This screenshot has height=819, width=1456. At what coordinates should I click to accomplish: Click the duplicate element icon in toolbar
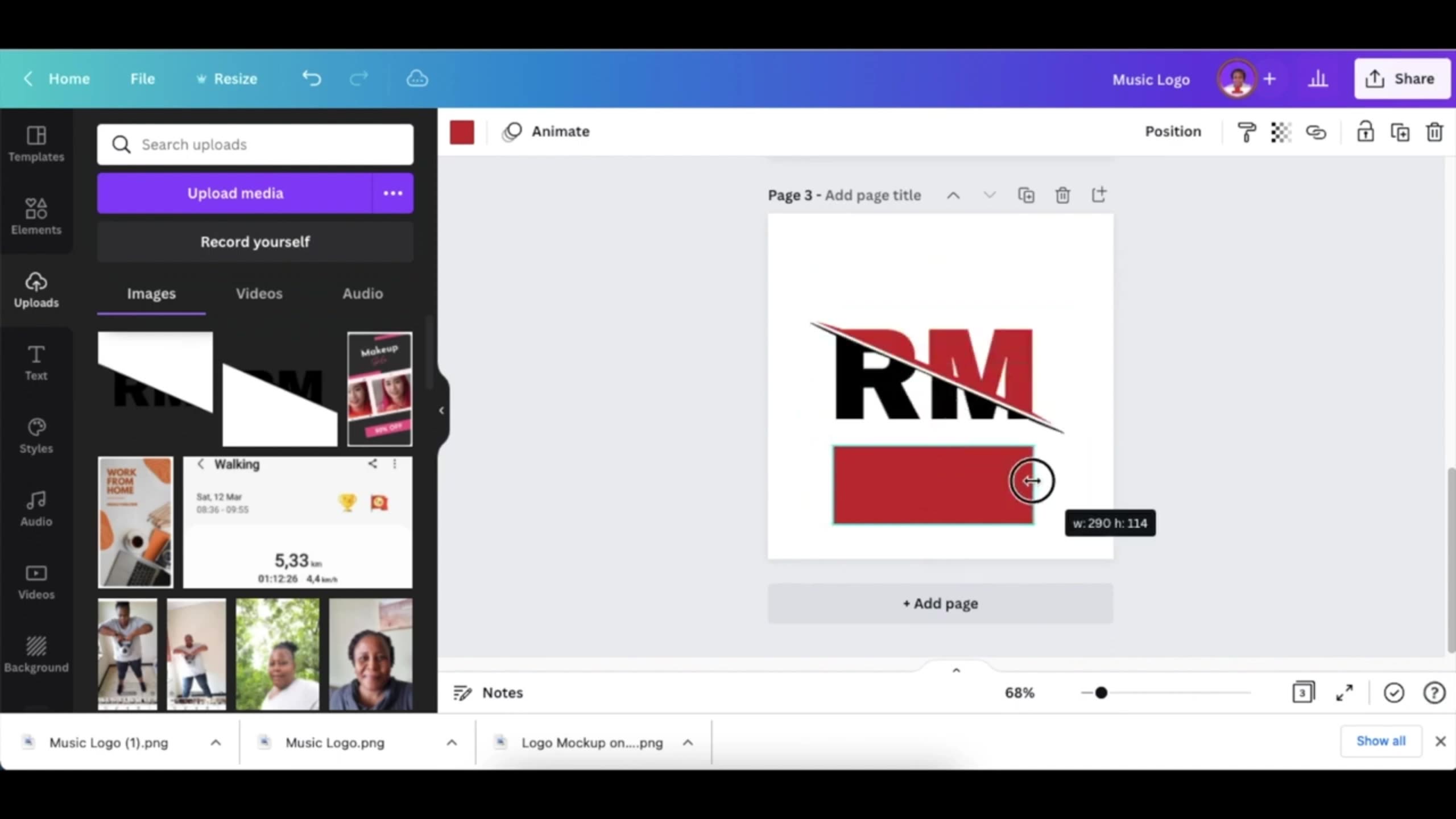1400,132
